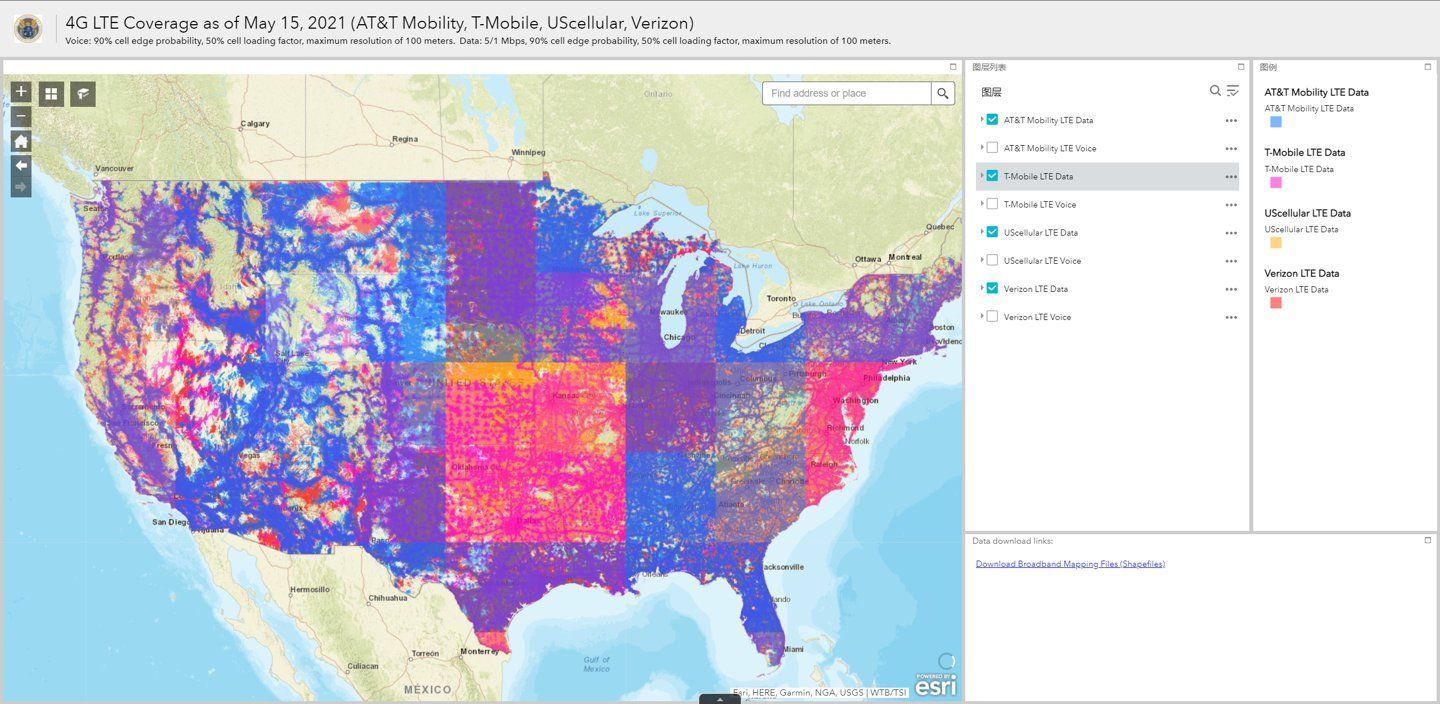This screenshot has height=704, width=1440.
Task: Expand the T-Mobile LTE Voice layer
Action: click(981, 204)
